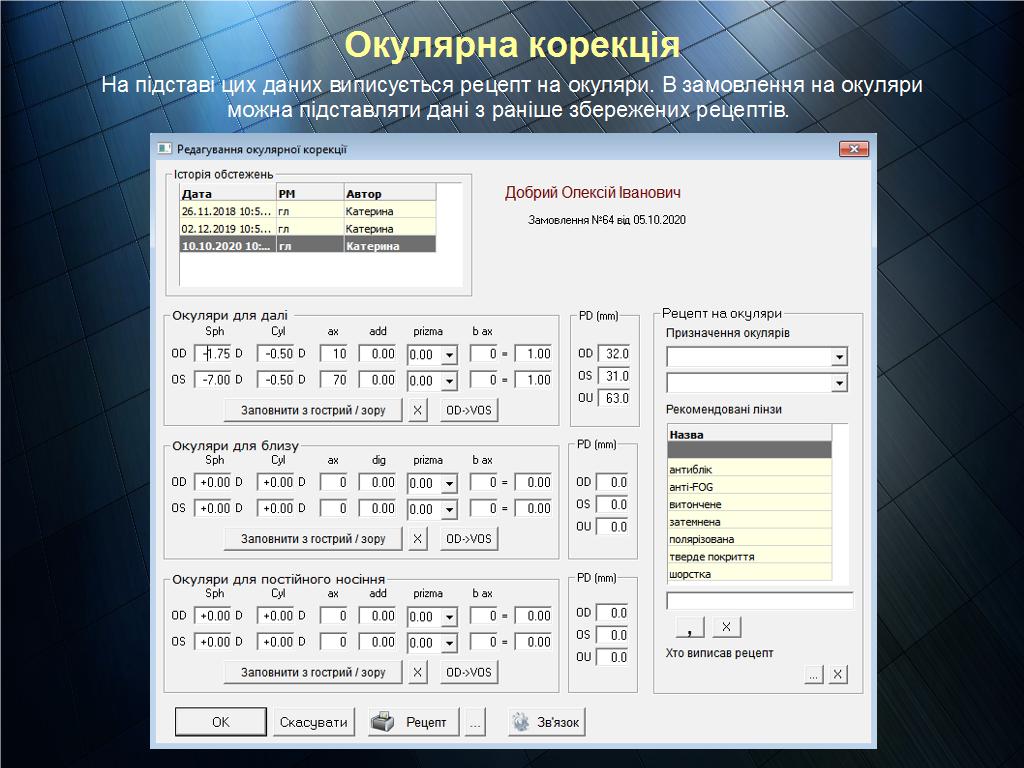The width and height of the screenshot is (1024, 768).
Task: Click the comma button under lens list
Action: click(x=690, y=627)
